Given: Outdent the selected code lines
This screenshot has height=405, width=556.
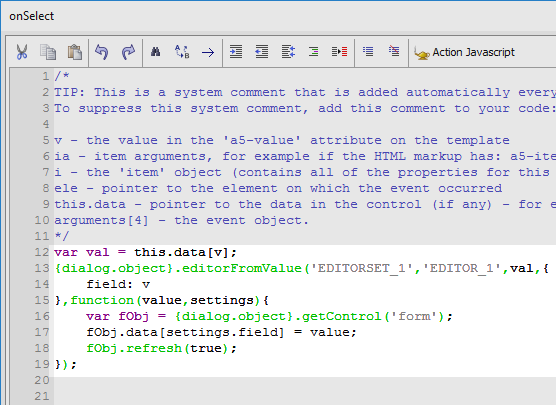Looking at the screenshot, I should [262, 52].
